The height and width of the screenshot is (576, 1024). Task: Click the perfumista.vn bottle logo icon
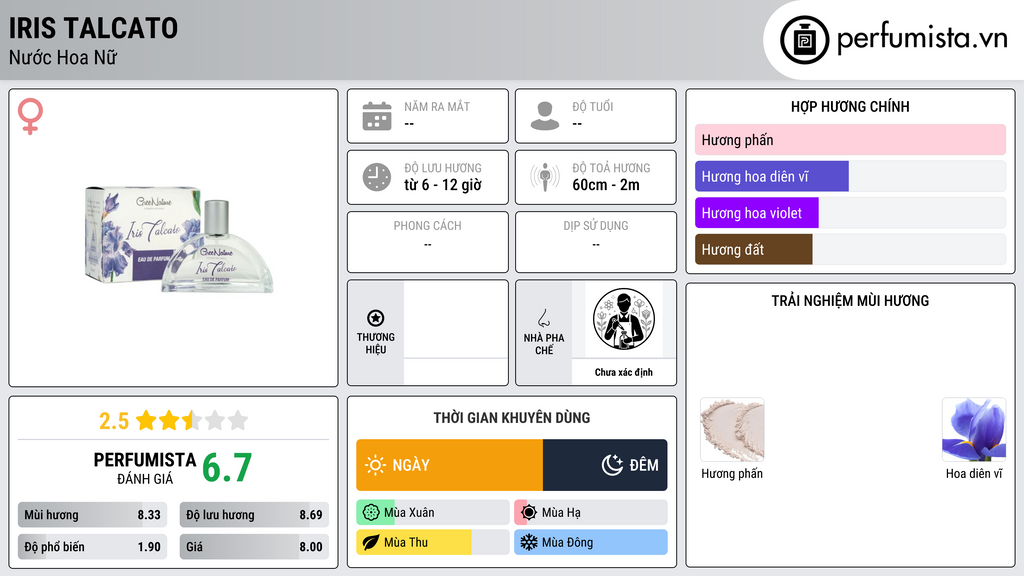pyautogui.click(x=804, y=40)
